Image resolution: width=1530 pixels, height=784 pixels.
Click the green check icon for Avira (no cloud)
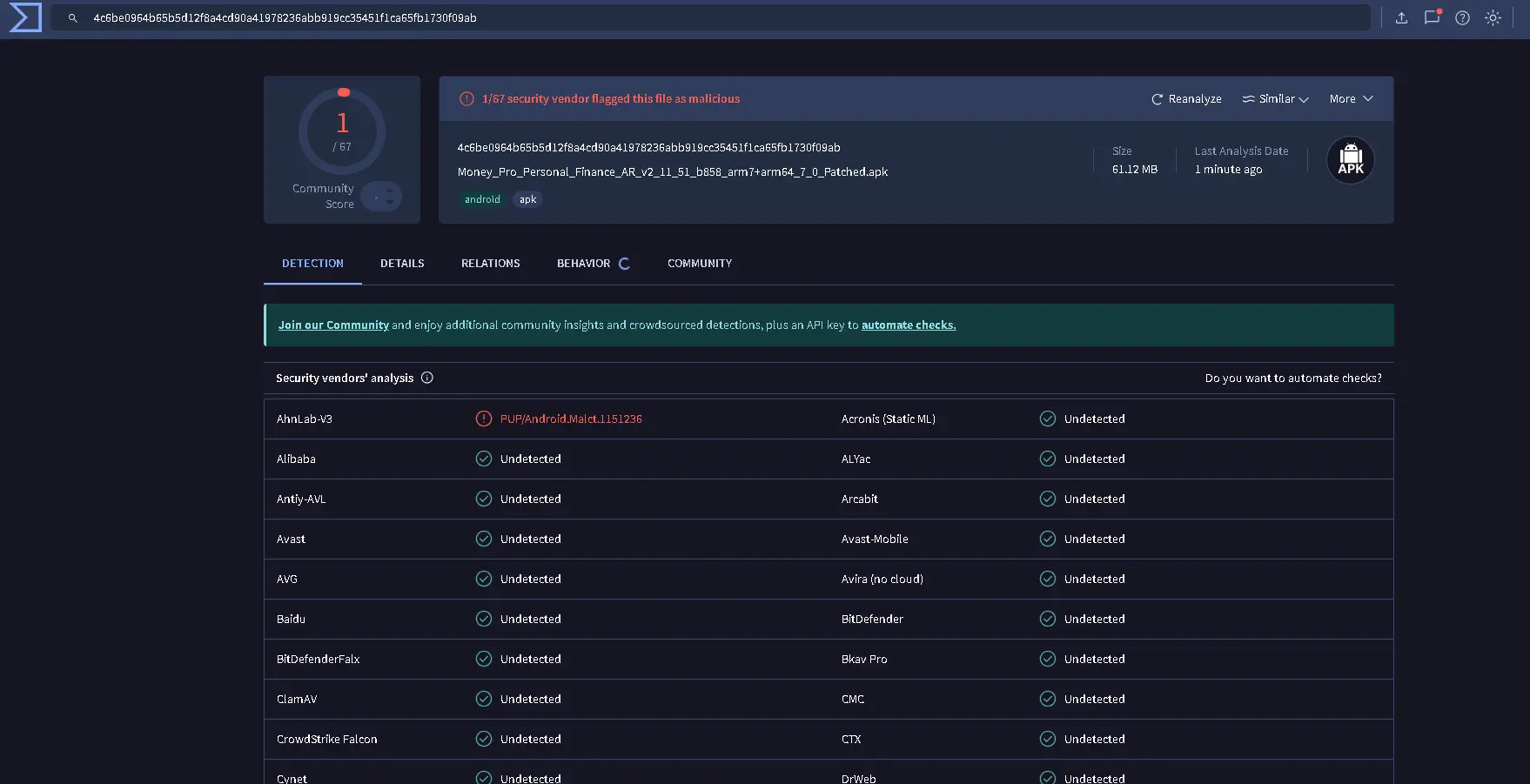pos(1048,579)
